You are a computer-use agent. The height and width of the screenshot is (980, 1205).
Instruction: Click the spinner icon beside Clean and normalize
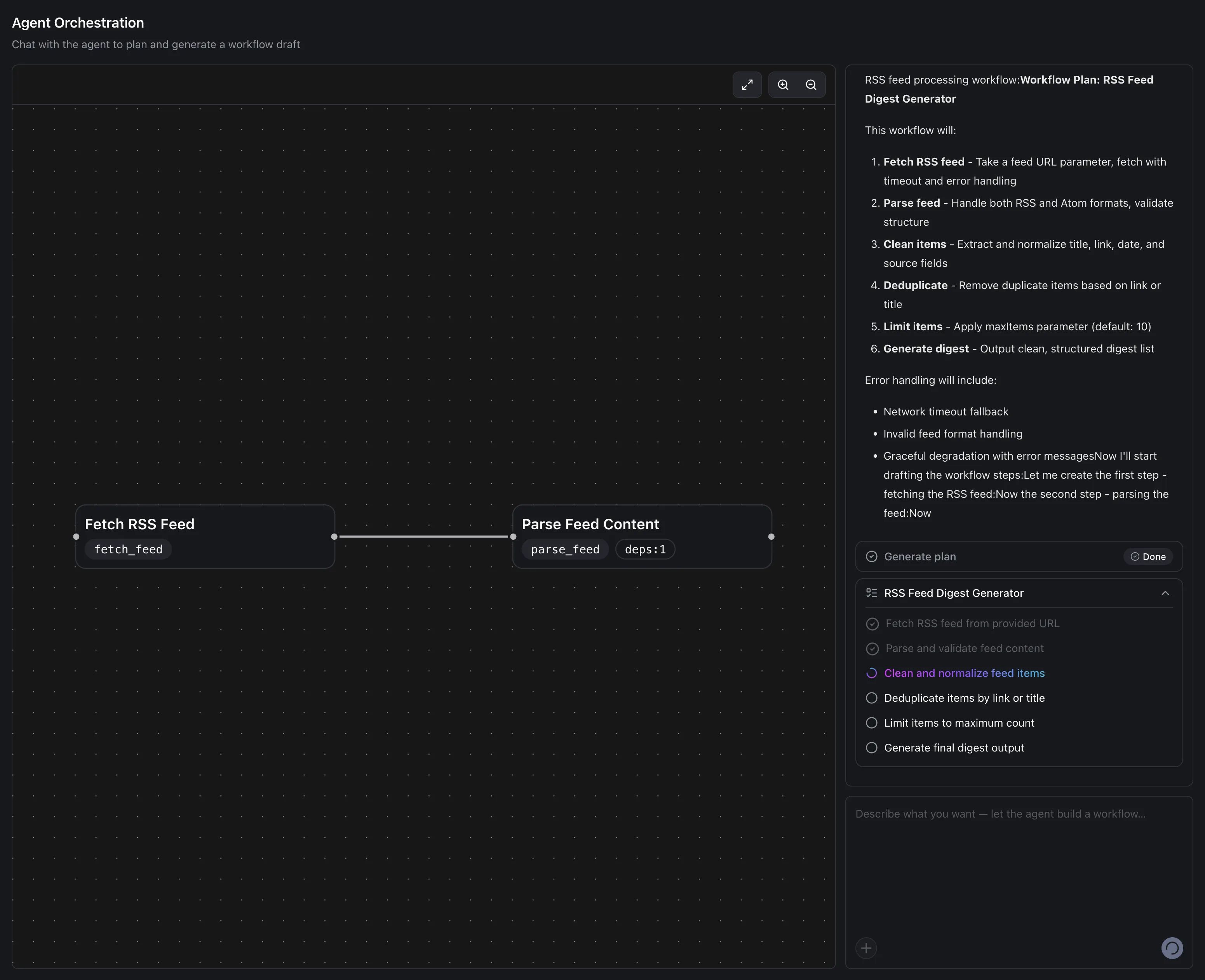point(871,673)
